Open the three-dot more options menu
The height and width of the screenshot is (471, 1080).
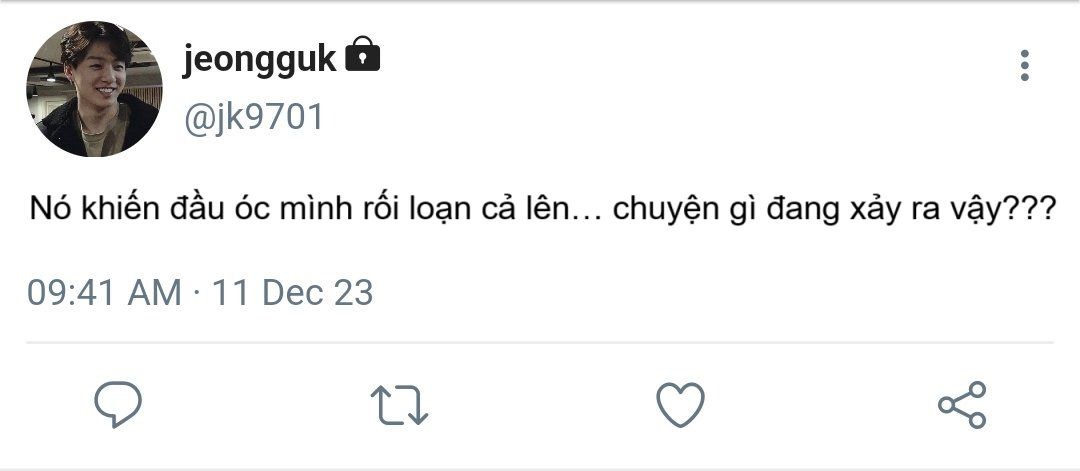click(x=1024, y=65)
